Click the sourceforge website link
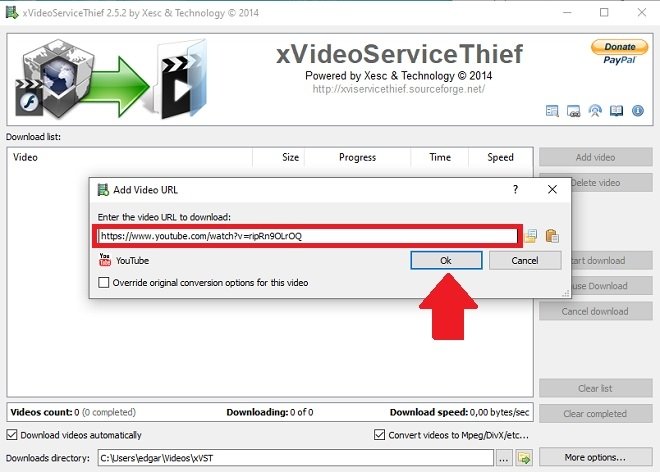The height and width of the screenshot is (472, 660). [x=398, y=89]
